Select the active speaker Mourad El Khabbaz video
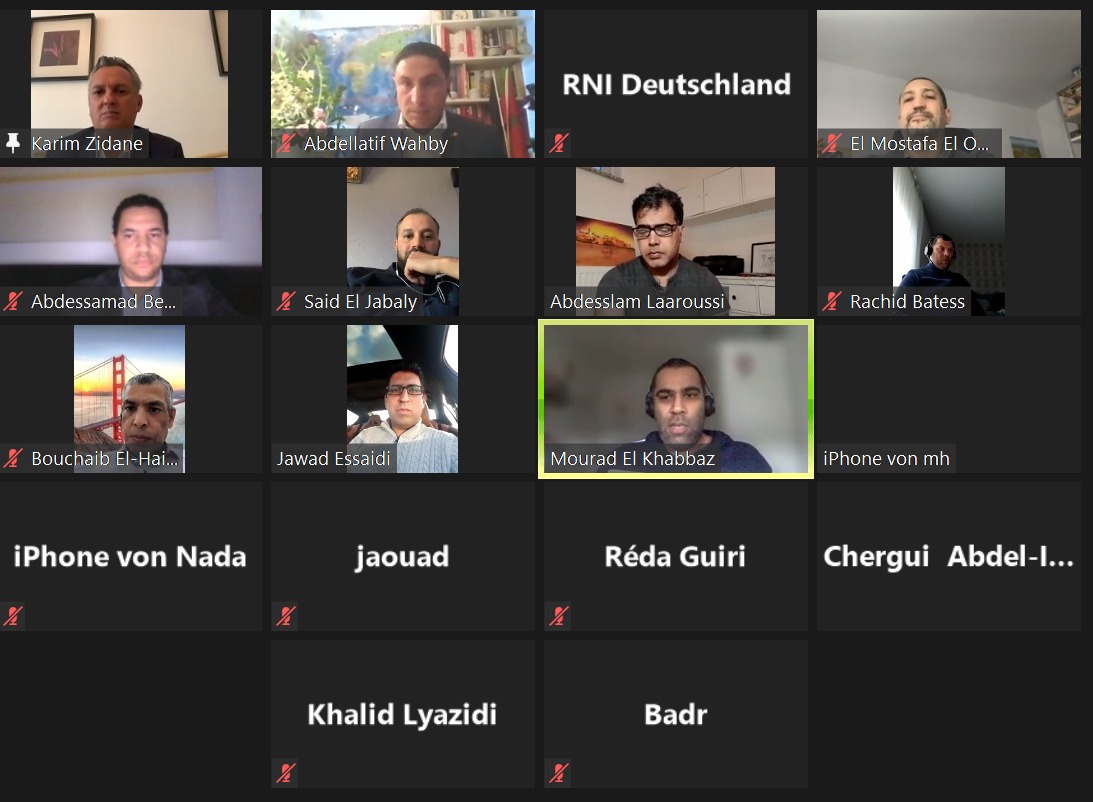The height and width of the screenshot is (802, 1093). coord(675,399)
